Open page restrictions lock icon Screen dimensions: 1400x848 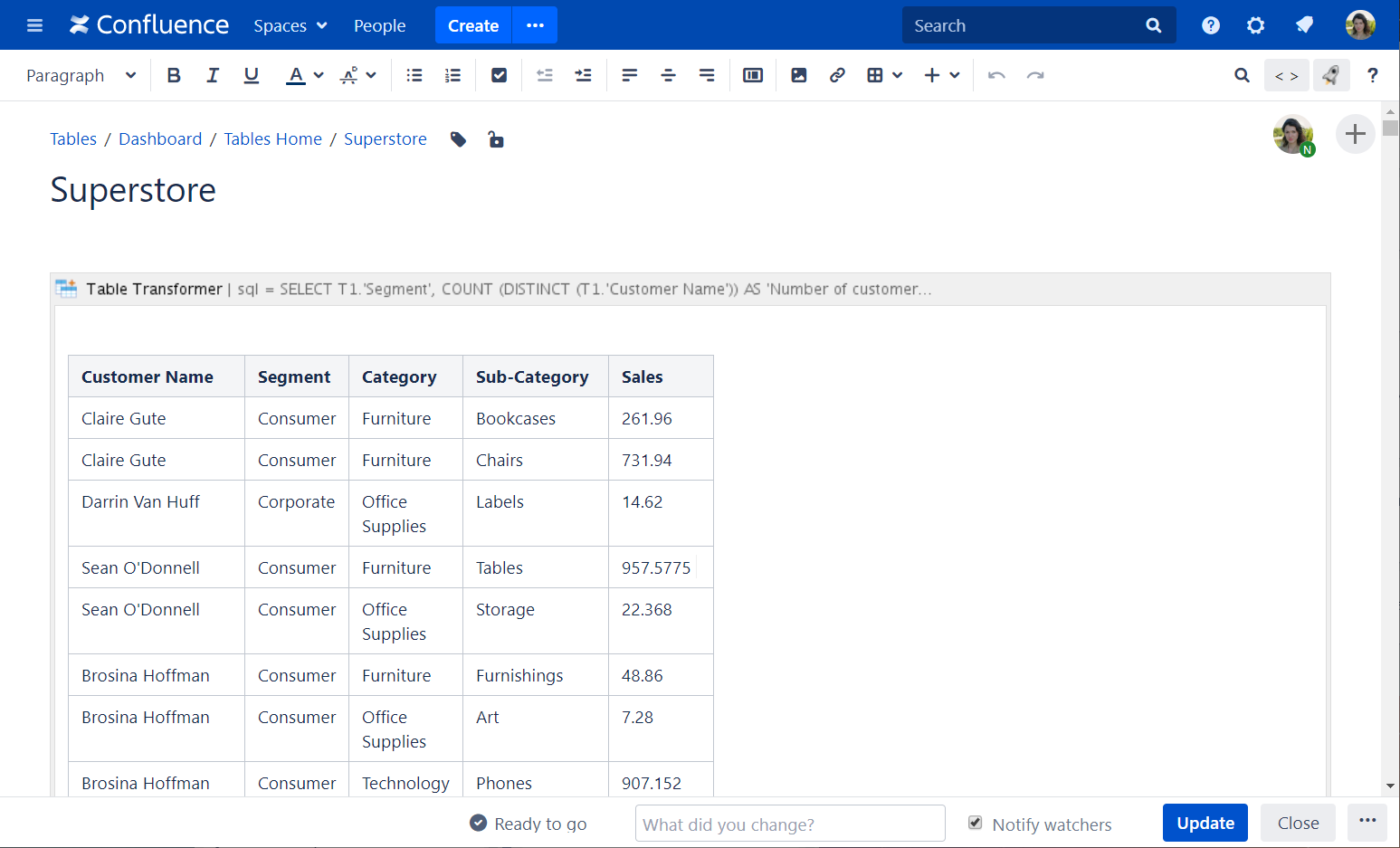(496, 139)
